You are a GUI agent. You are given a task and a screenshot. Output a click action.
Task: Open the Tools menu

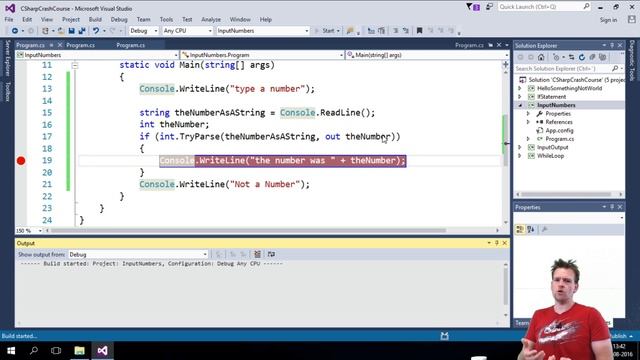pos(166,19)
